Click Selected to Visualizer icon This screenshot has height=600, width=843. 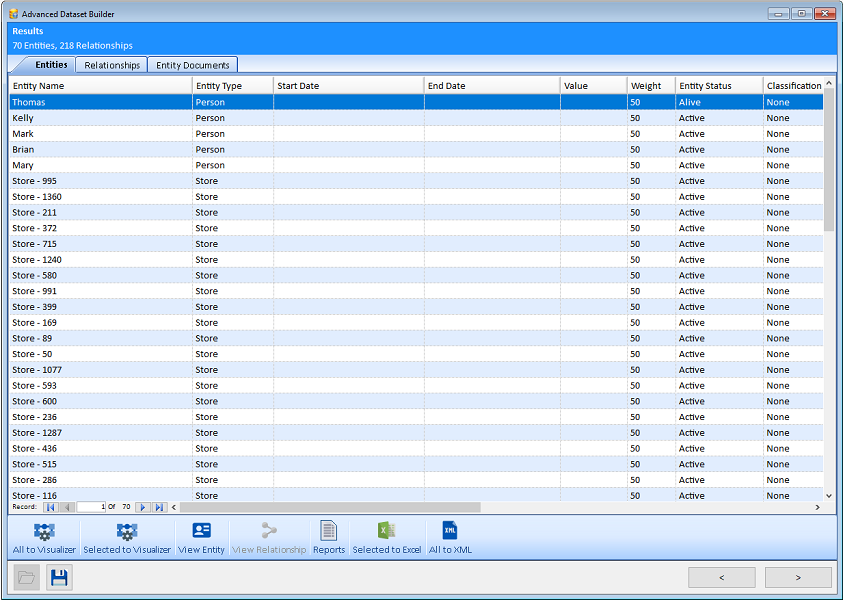[127, 538]
